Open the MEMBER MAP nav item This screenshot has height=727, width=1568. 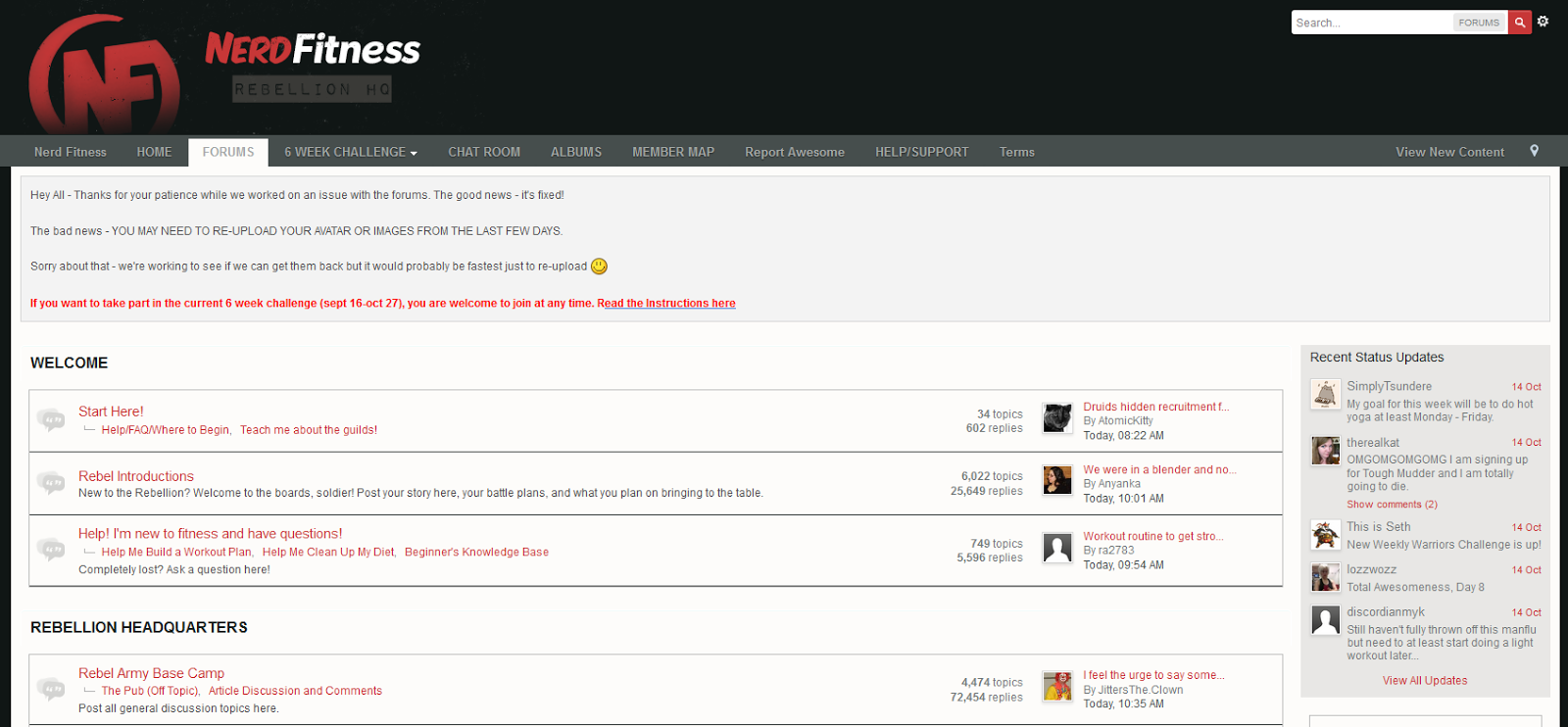pos(673,152)
